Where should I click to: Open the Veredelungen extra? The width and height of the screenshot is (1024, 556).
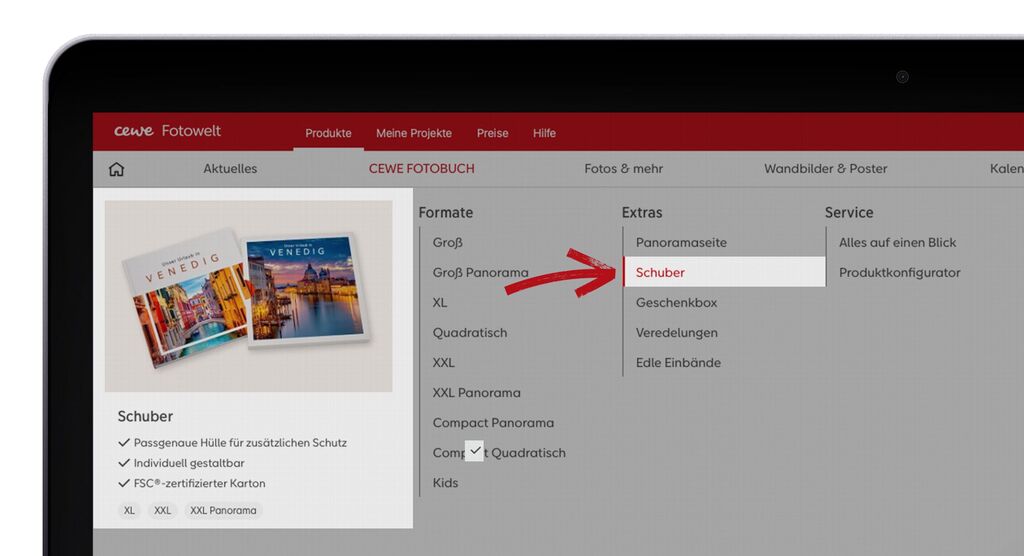[677, 333]
